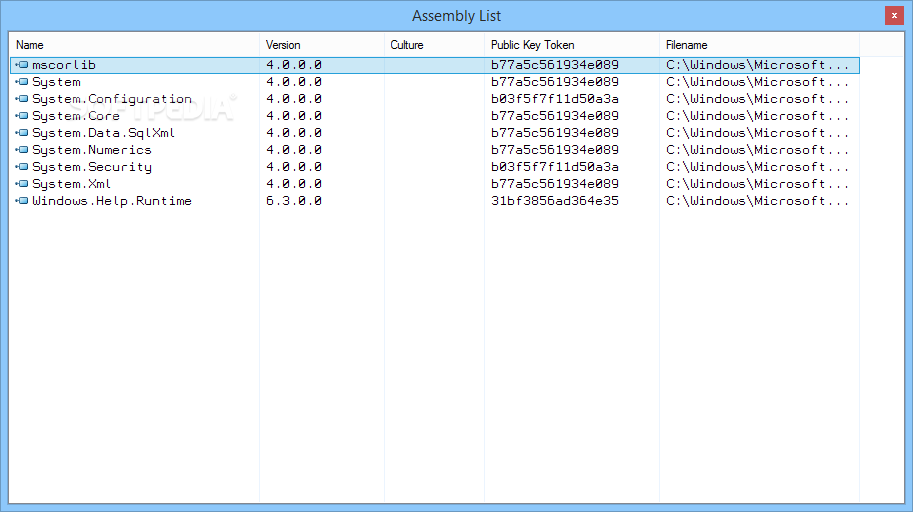Select the System.Core name text
This screenshot has height=512, width=913.
(76, 116)
